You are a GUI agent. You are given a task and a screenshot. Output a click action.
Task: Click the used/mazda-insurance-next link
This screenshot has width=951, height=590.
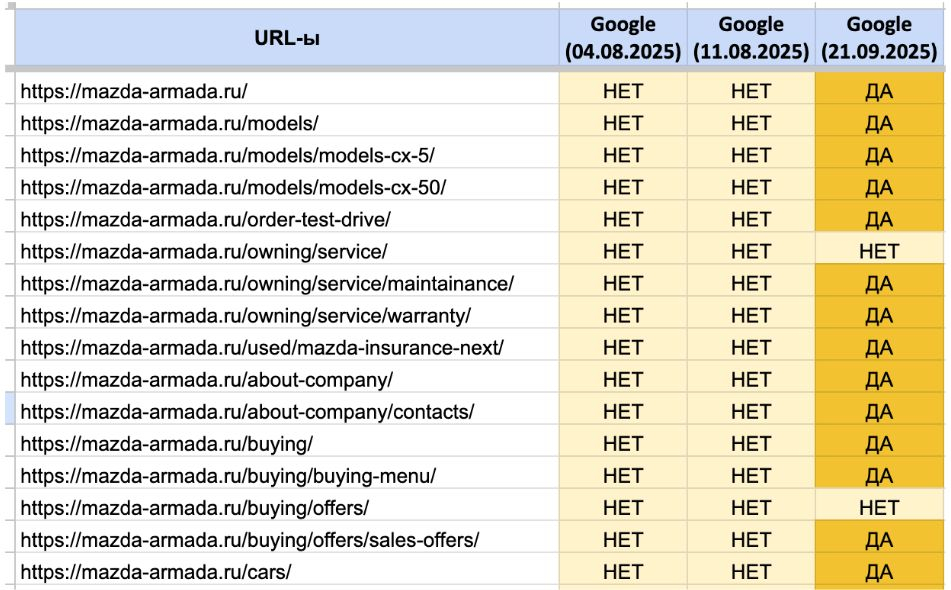pos(262,347)
